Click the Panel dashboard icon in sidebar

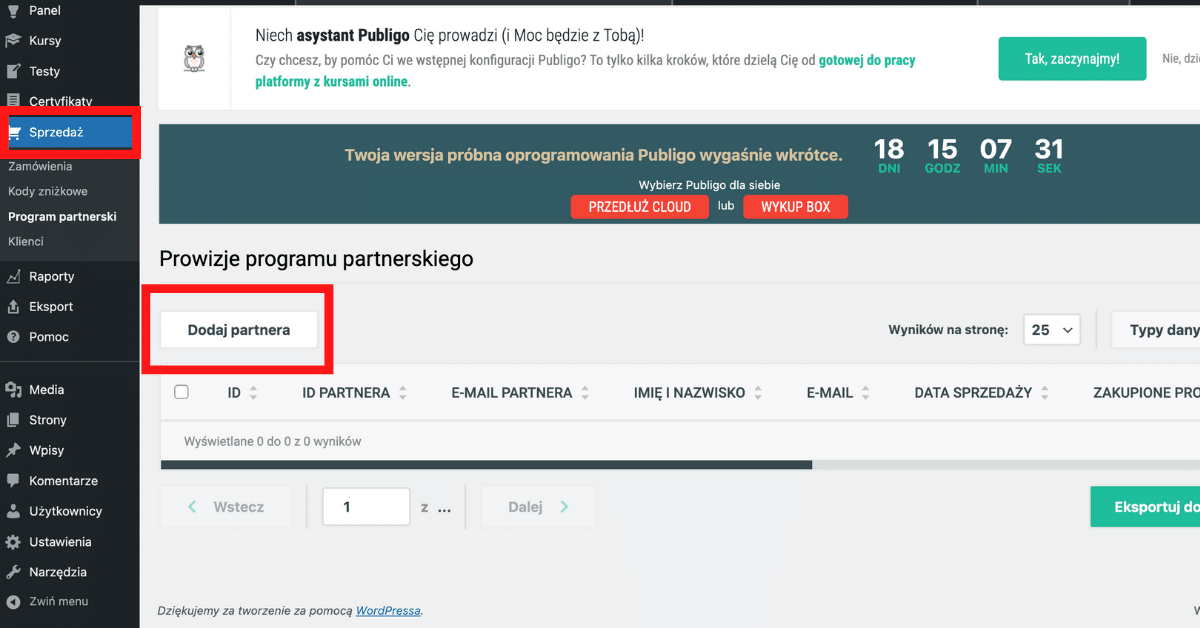coord(13,11)
